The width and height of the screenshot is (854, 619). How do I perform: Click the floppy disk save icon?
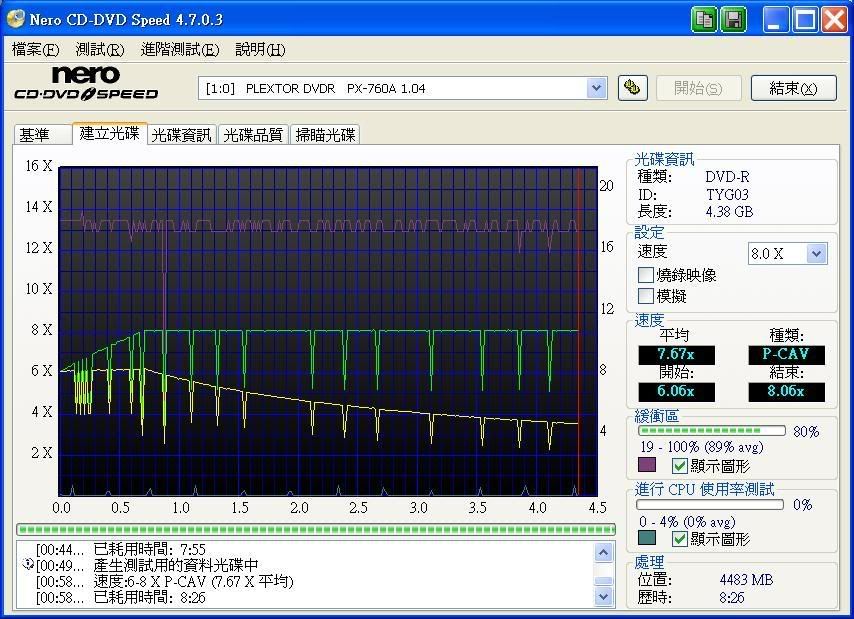(733, 19)
